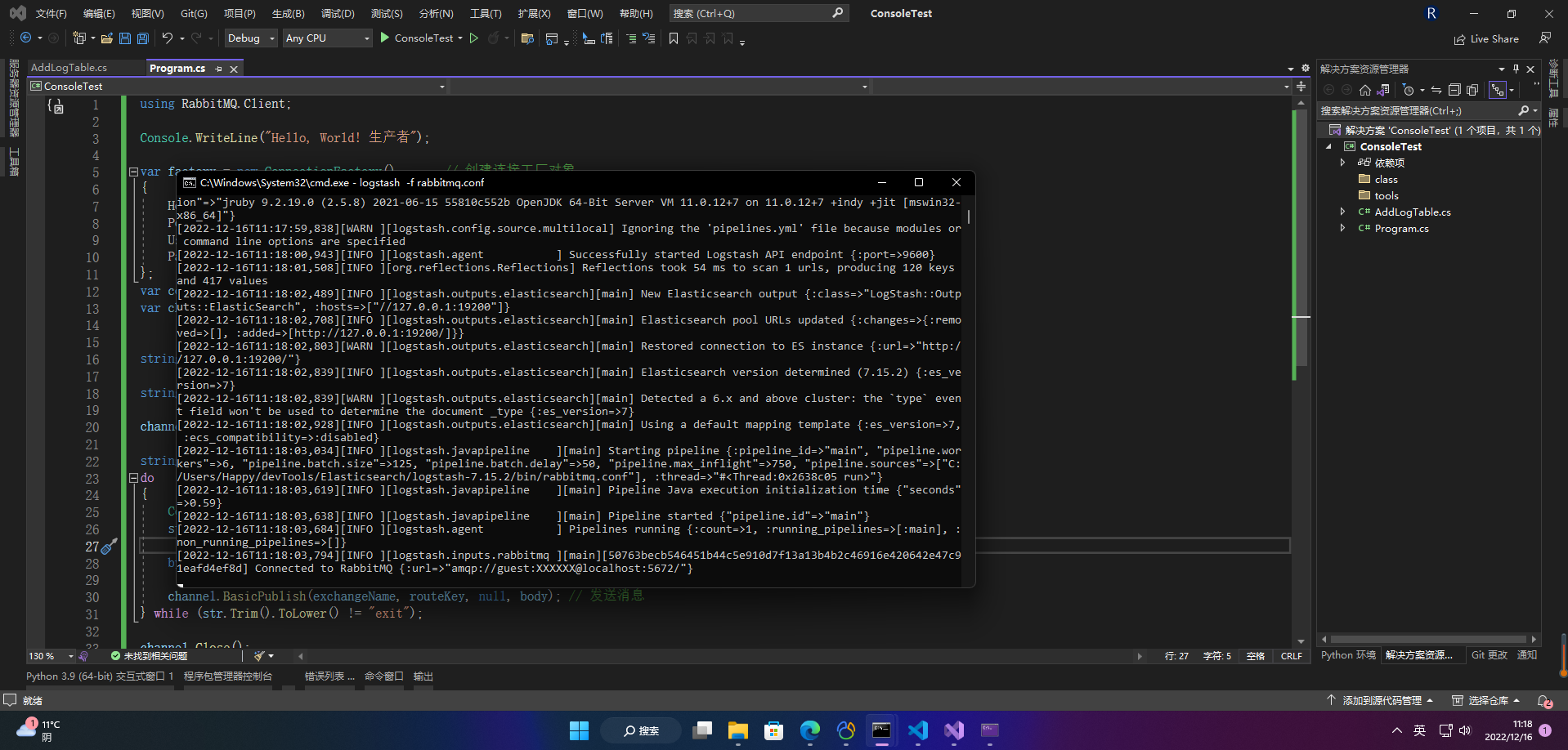1568x750 pixels.
Task: Open VS Code from the taskbar
Action: tap(918, 730)
